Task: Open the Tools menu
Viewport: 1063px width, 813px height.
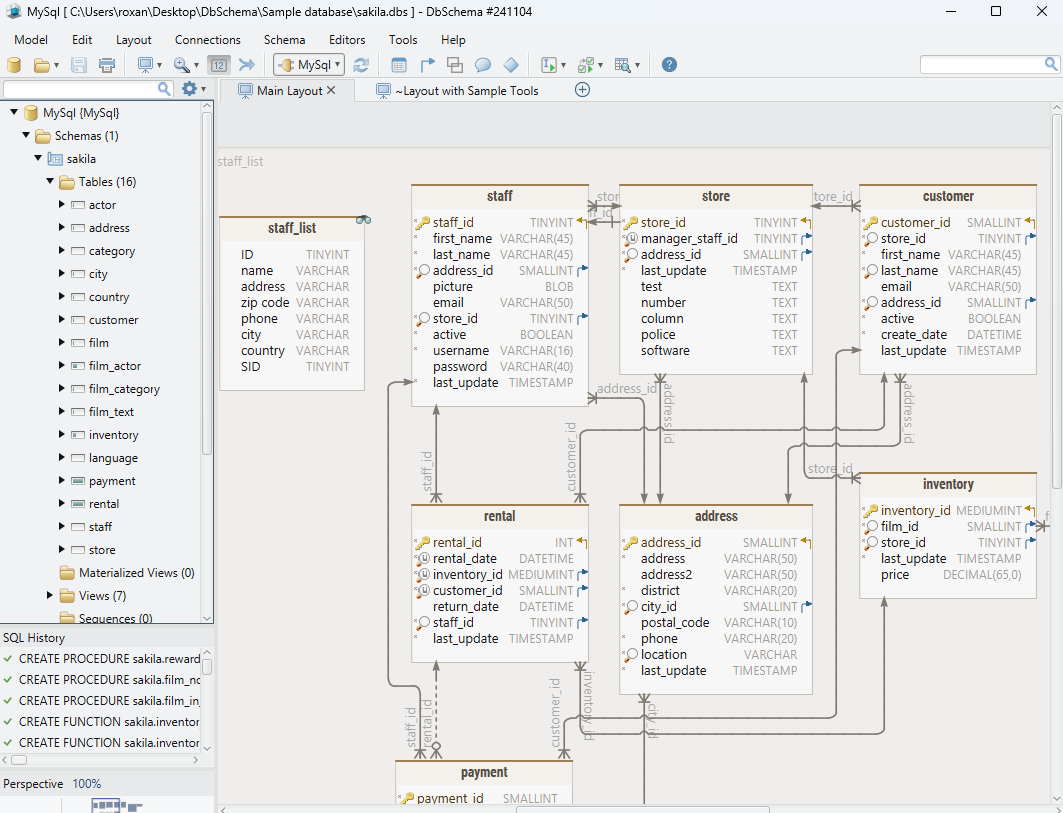Action: [x=403, y=40]
